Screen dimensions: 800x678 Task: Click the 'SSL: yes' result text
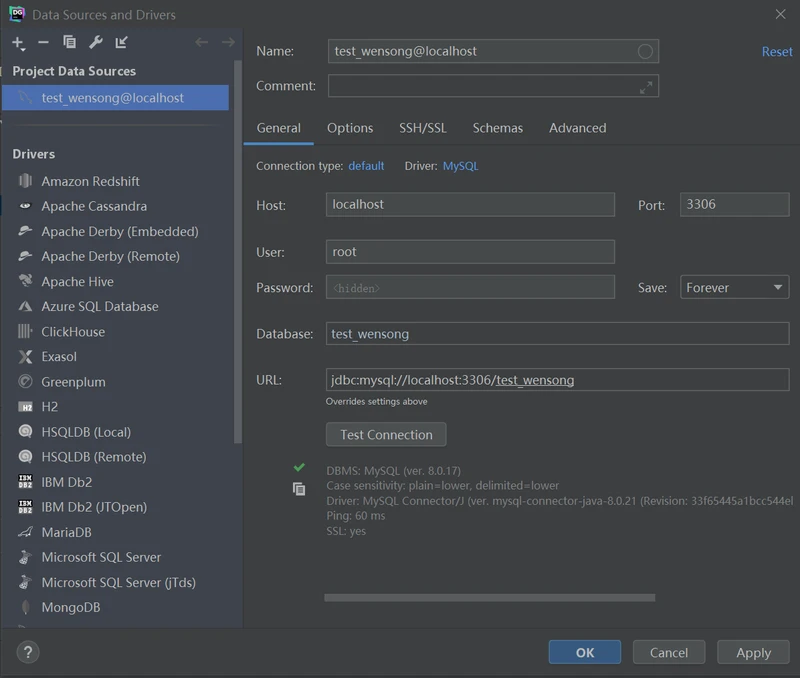346,531
